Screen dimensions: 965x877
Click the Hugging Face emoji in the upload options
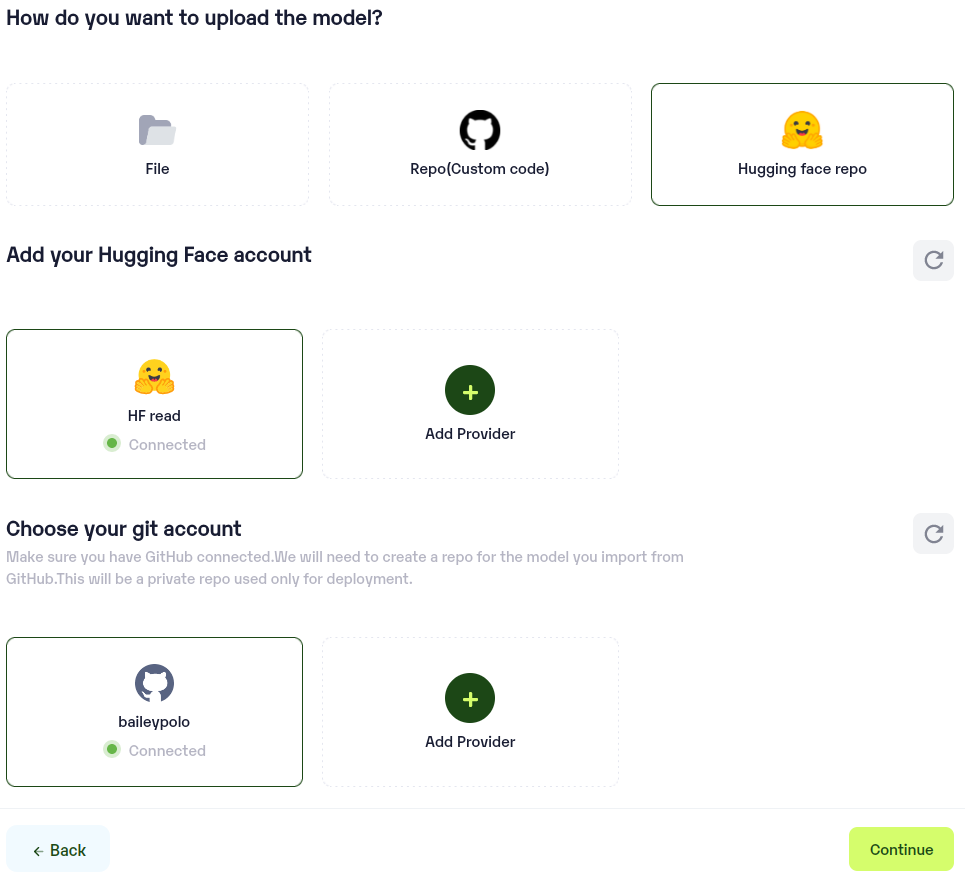802,130
